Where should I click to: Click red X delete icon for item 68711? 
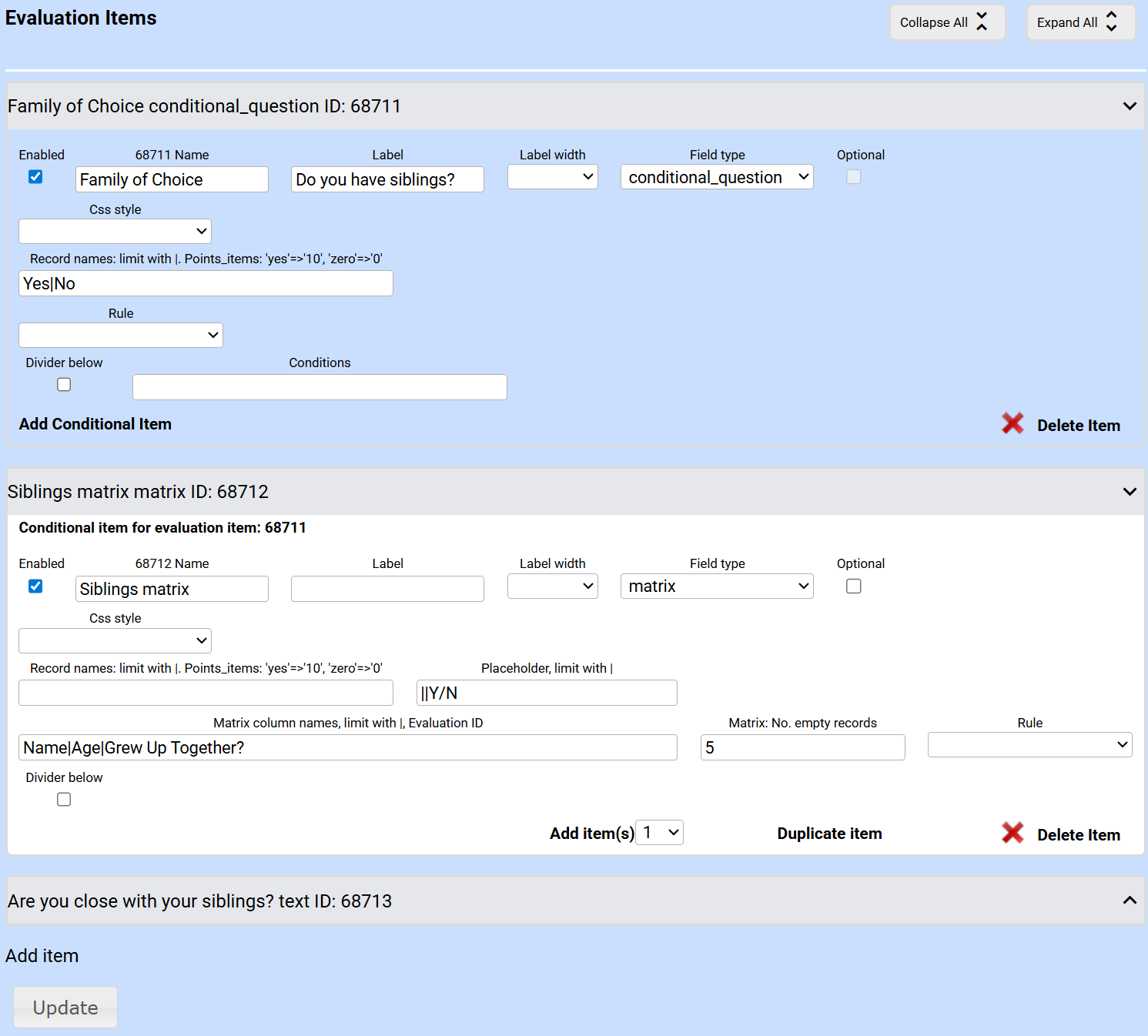(x=1012, y=423)
